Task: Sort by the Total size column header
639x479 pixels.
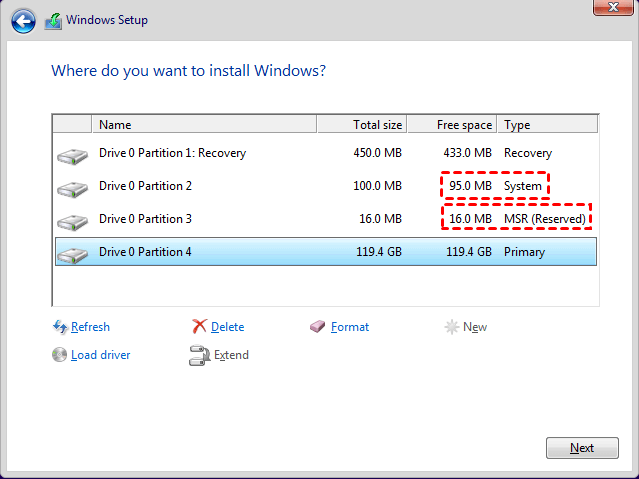Action: tap(361, 125)
